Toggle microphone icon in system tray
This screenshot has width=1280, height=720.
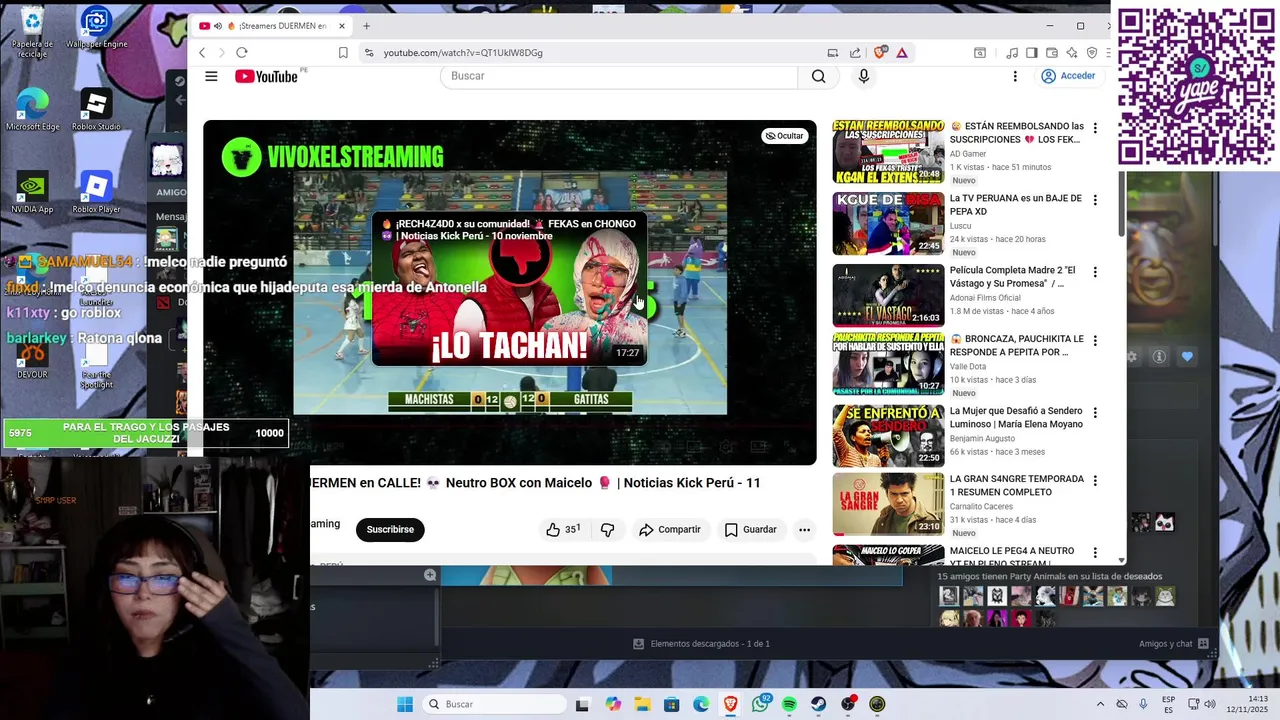pyautogui.click(x=1143, y=704)
